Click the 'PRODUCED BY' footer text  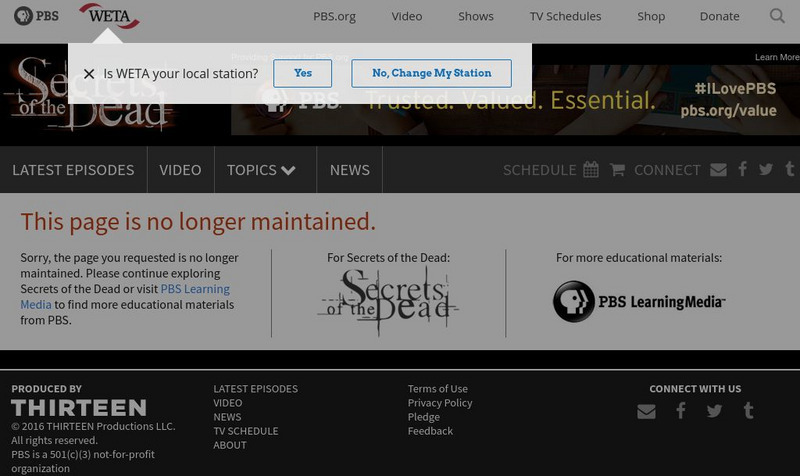46,389
